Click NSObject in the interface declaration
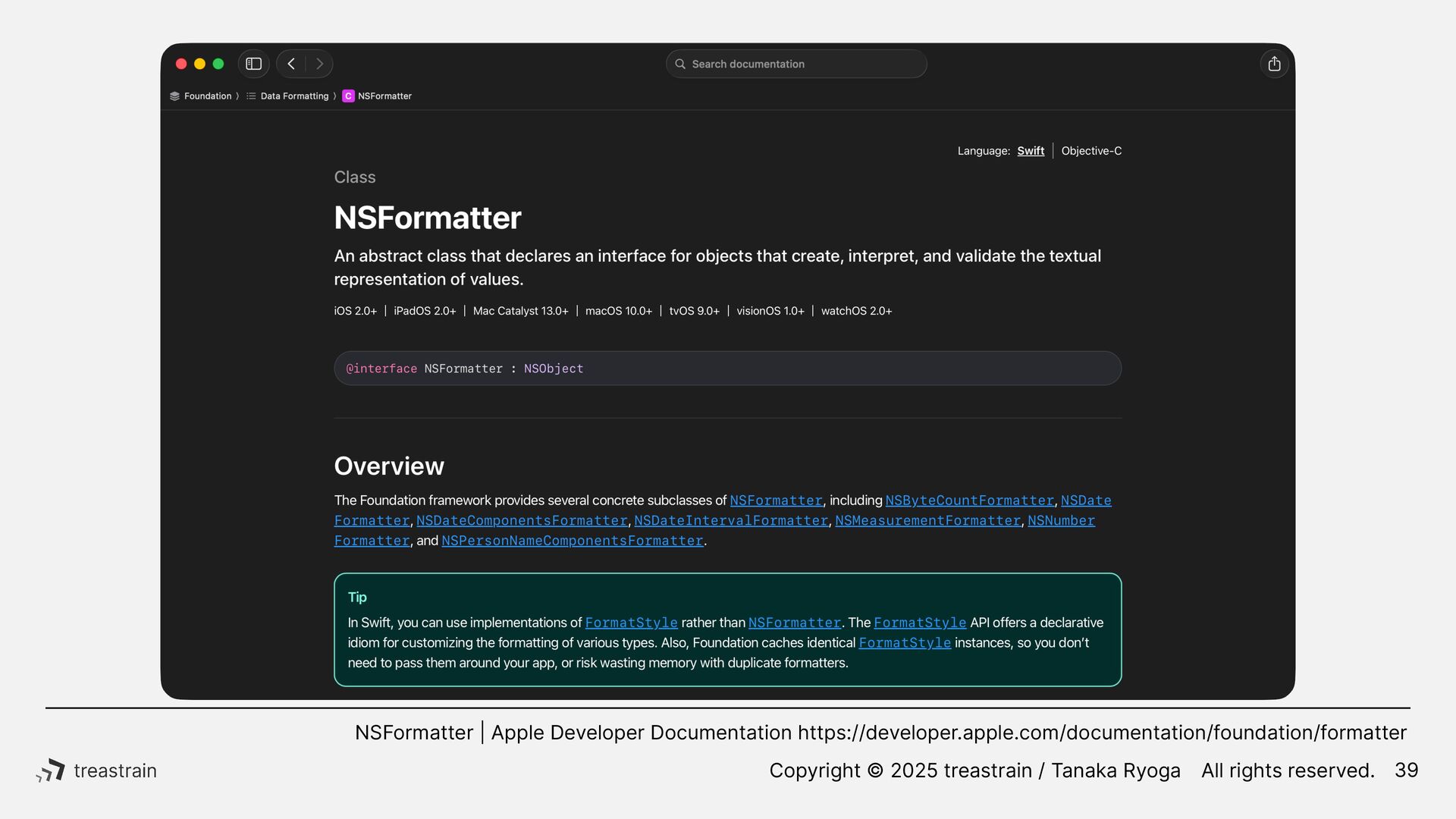Image resolution: width=1456 pixels, height=819 pixels. pyautogui.click(x=554, y=369)
